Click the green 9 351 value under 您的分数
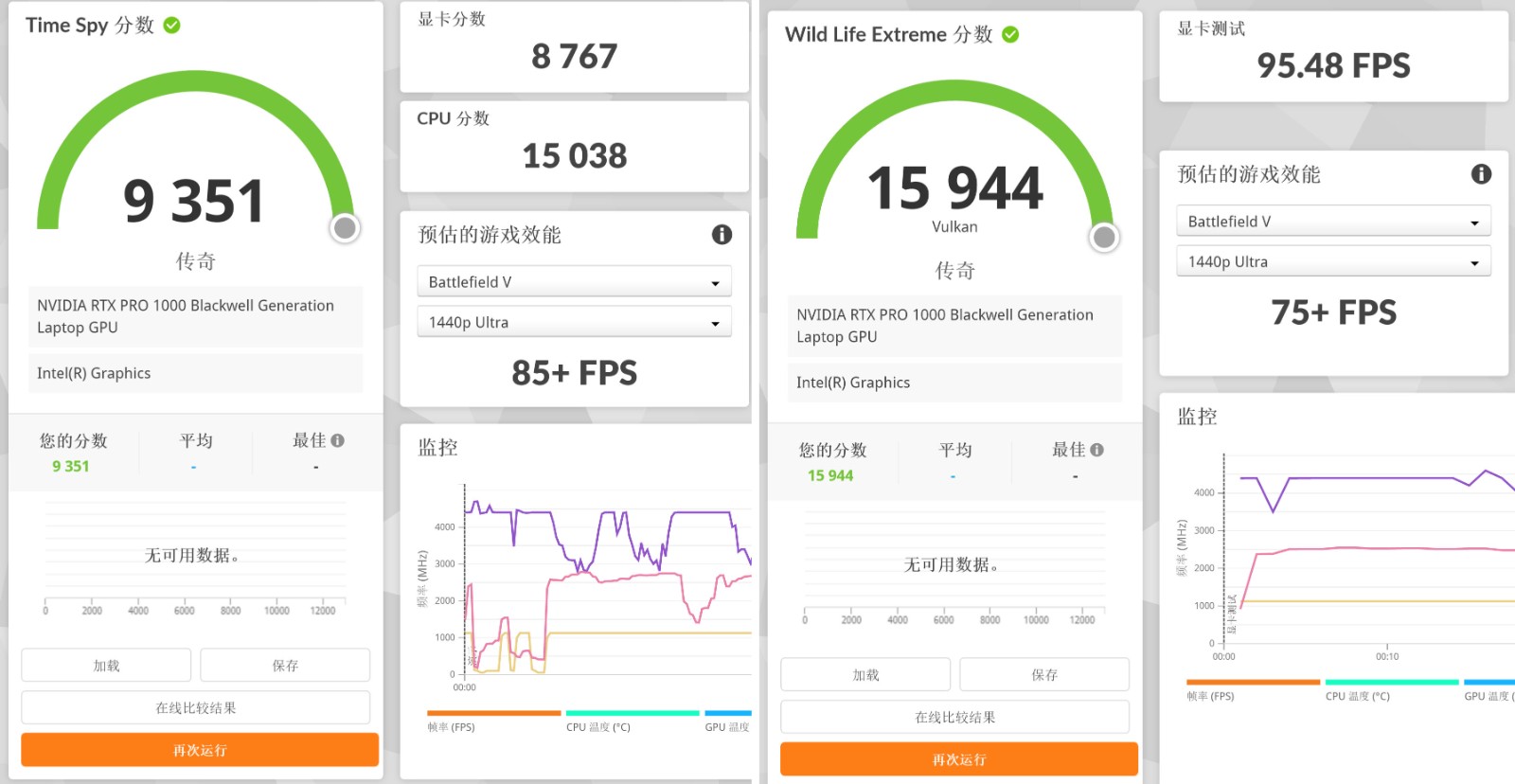The width and height of the screenshot is (1515, 784). 71,466
